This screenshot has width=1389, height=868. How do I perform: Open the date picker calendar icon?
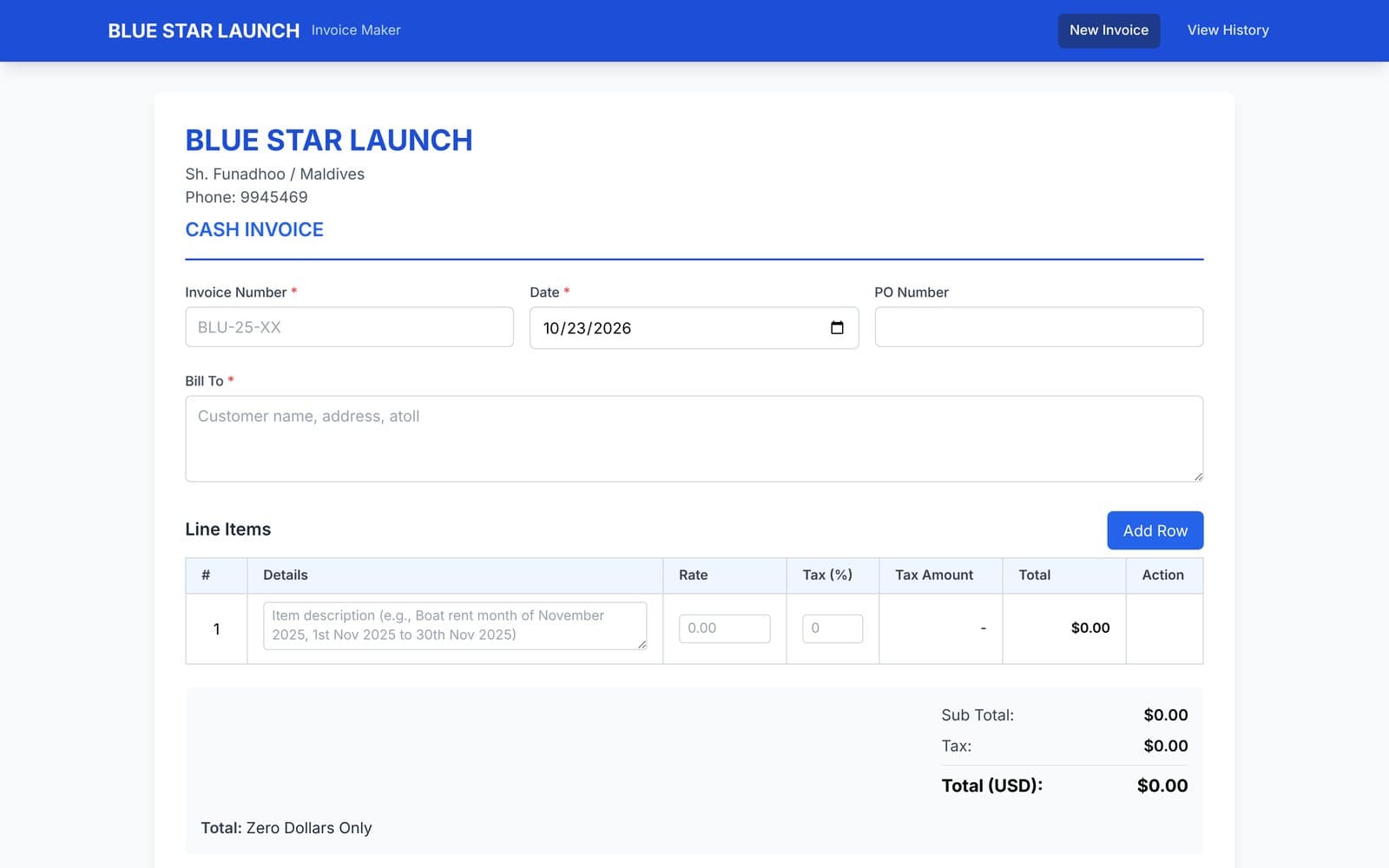pos(837,328)
